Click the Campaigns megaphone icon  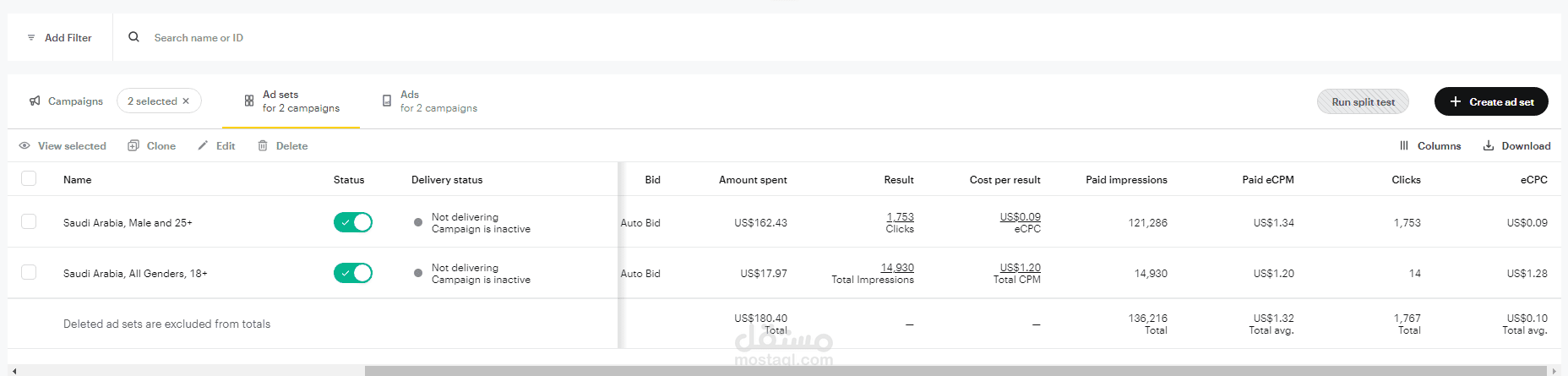pyautogui.click(x=35, y=101)
